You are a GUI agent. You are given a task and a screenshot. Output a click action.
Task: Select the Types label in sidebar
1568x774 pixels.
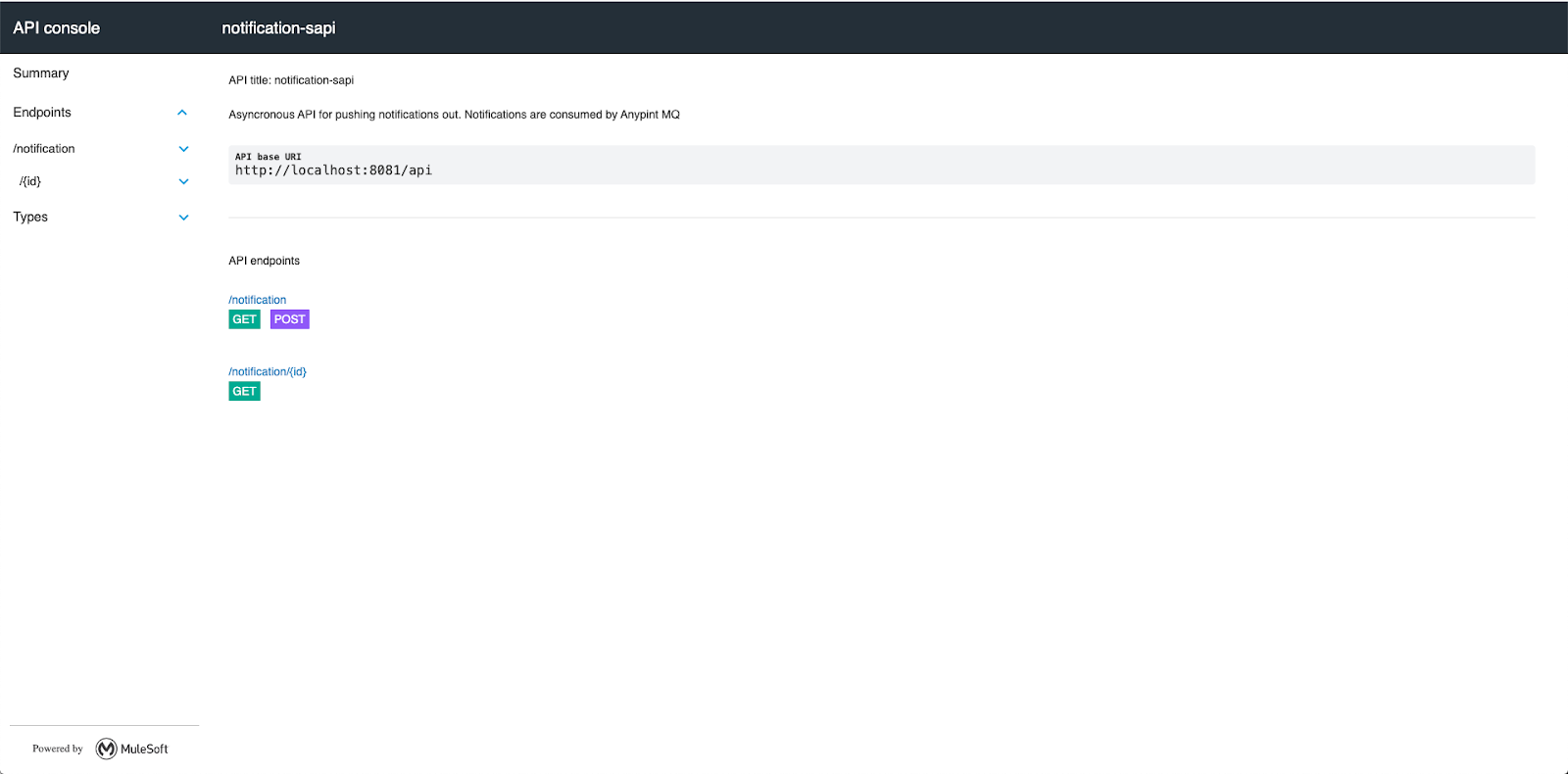(x=30, y=218)
